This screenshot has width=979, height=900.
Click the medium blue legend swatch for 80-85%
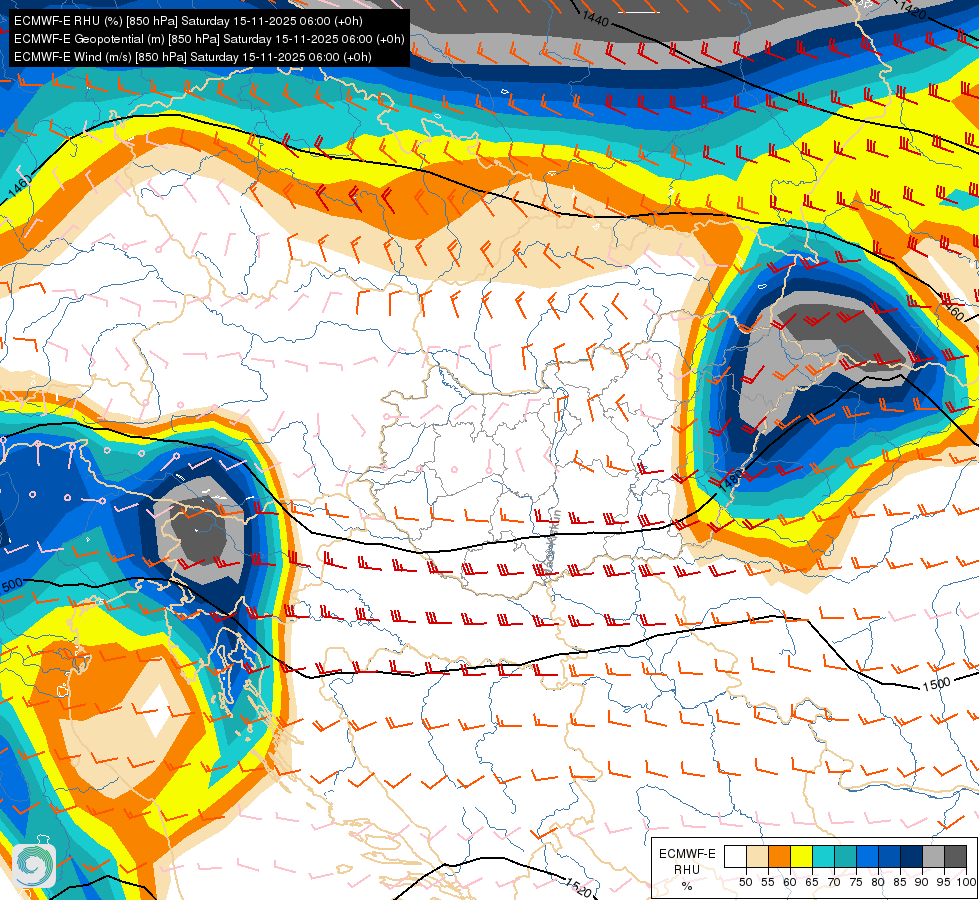click(889, 856)
